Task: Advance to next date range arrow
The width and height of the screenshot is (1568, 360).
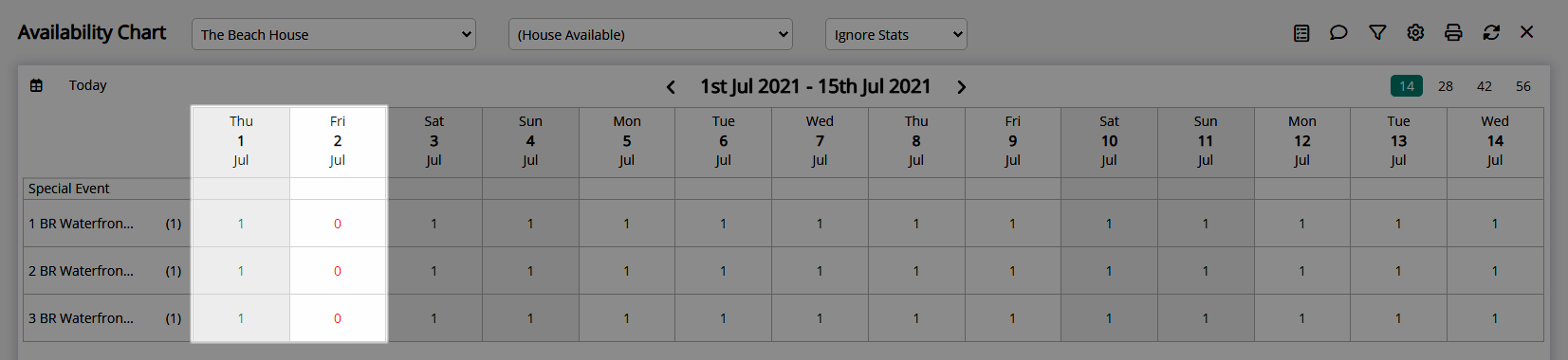Action: 961,87
